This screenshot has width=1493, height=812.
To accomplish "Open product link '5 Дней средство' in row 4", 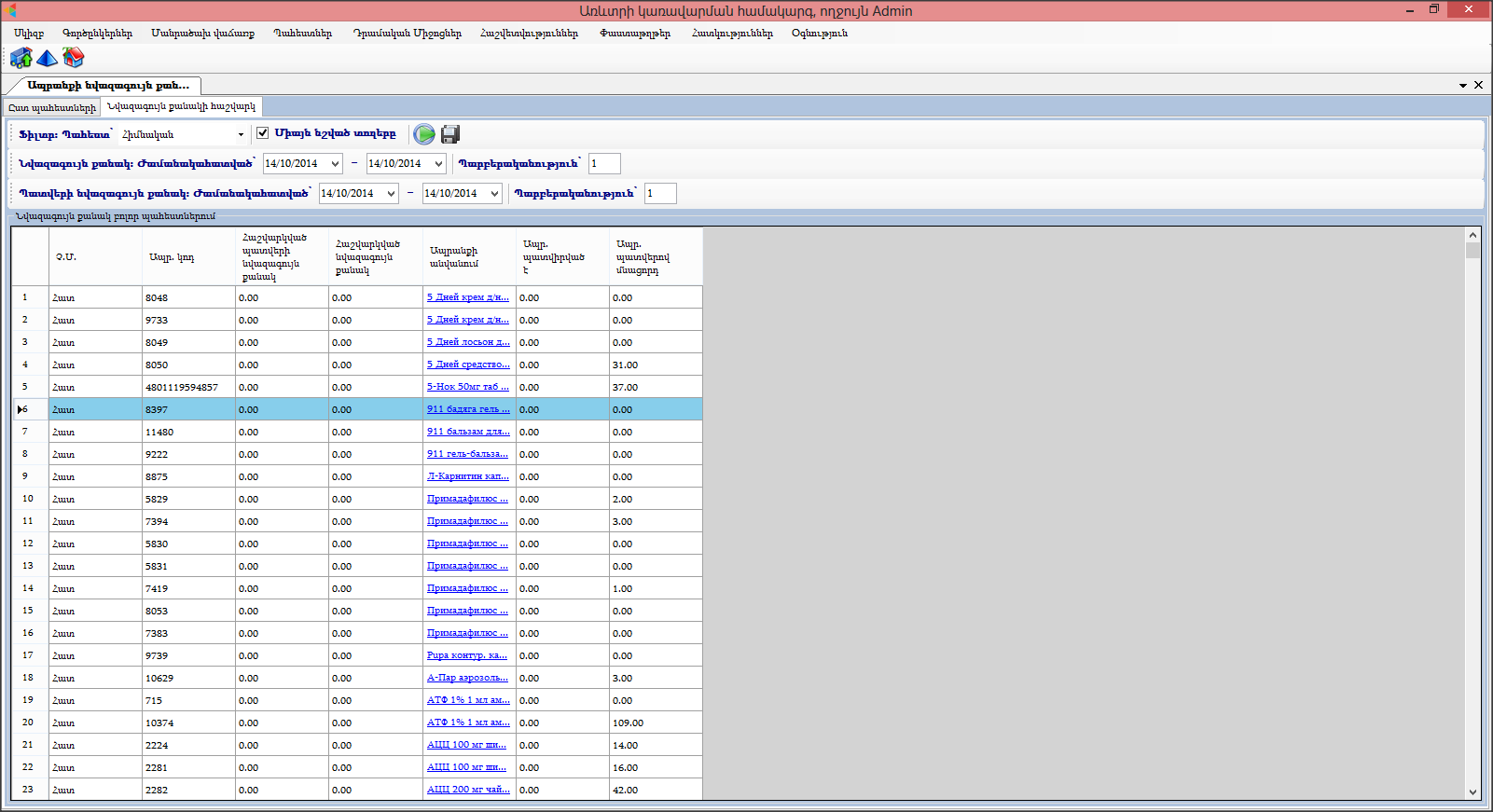I will coord(468,365).
